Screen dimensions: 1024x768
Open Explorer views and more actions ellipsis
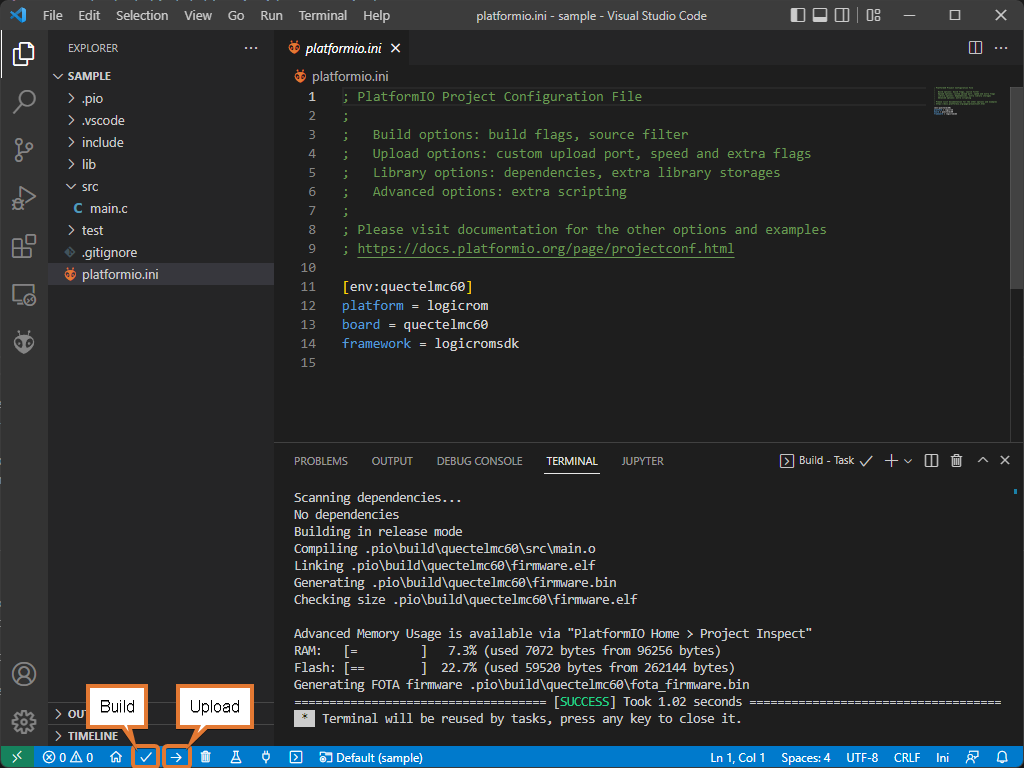click(x=251, y=48)
